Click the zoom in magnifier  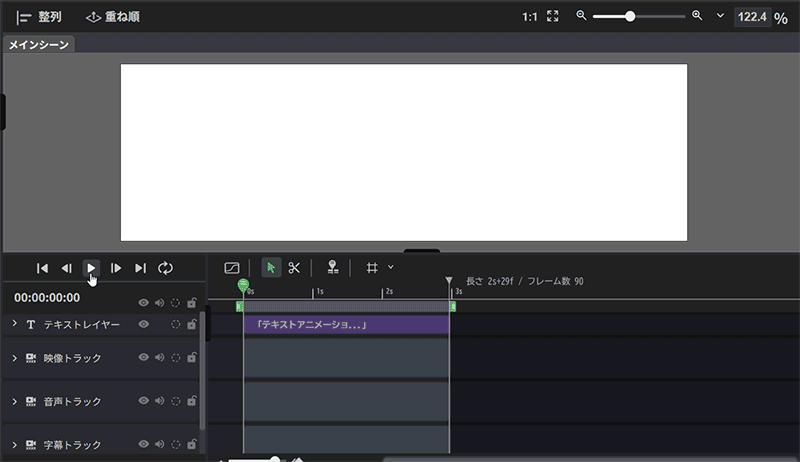(697, 17)
